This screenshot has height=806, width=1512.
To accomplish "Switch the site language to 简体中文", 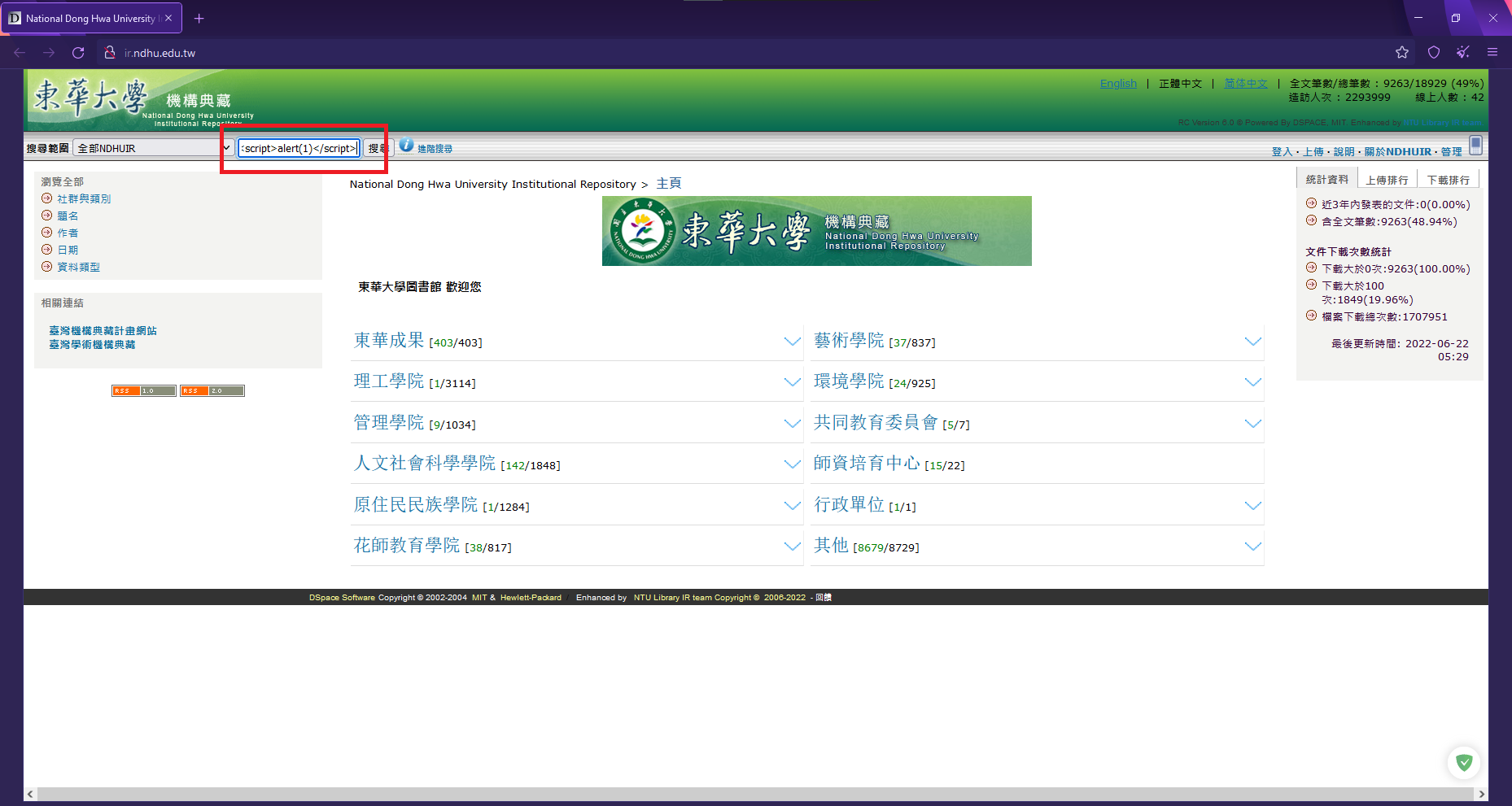I will [1246, 83].
